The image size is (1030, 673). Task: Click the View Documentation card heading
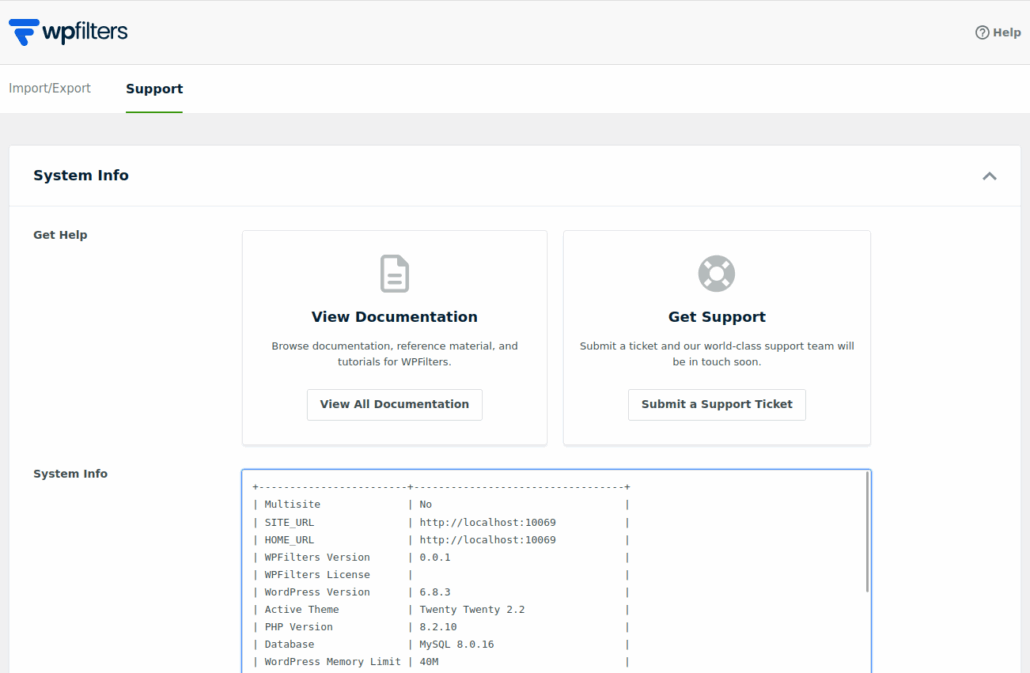(394, 317)
